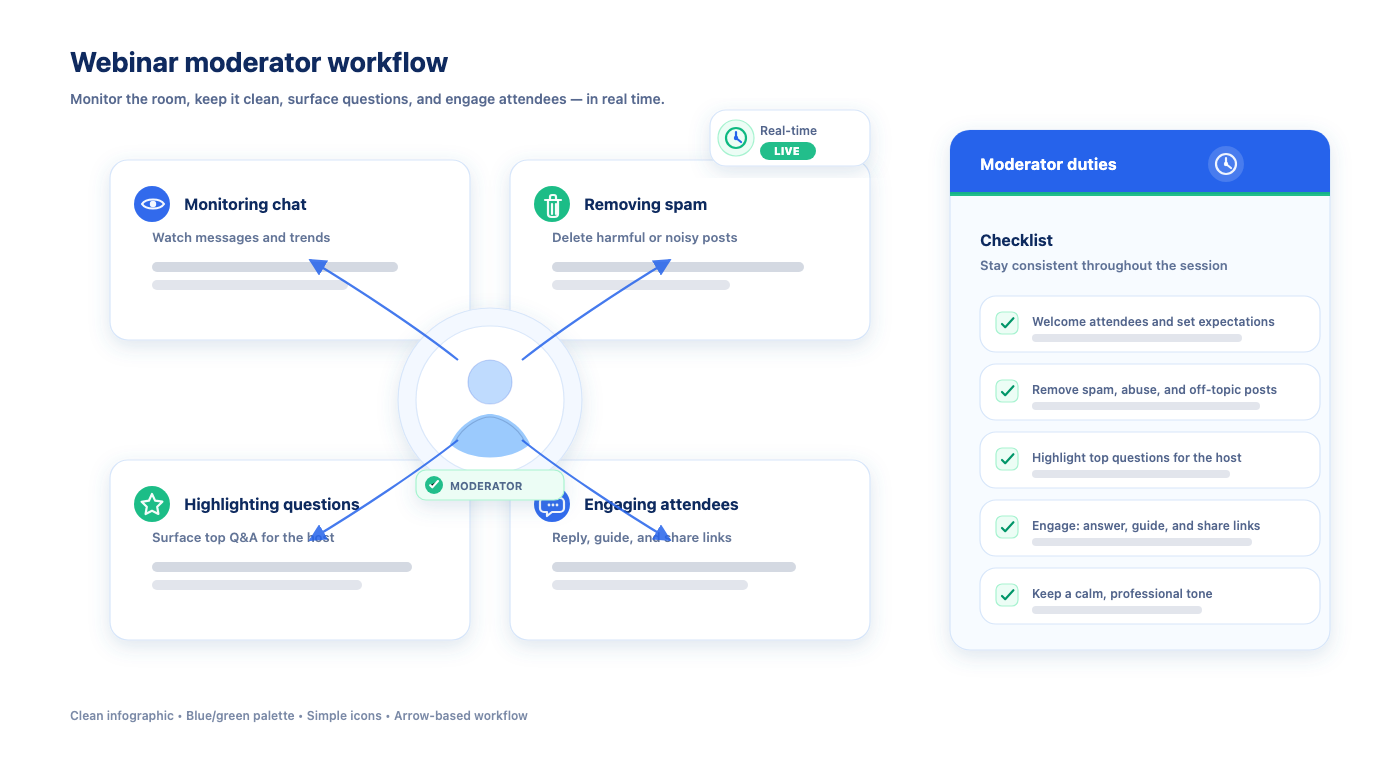This screenshot has height=760, width=1400.
Task: Click the clock icon in Moderator duties header
Action: pos(1225,164)
